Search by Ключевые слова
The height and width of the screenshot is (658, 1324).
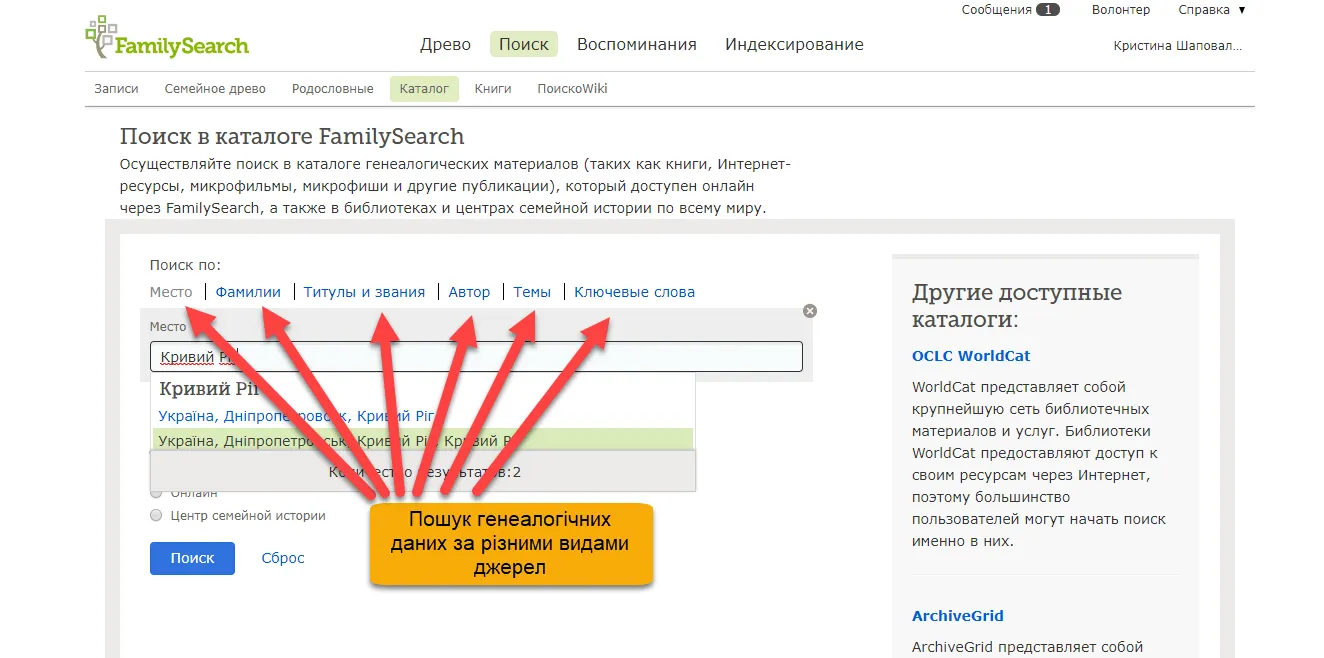[x=634, y=292]
